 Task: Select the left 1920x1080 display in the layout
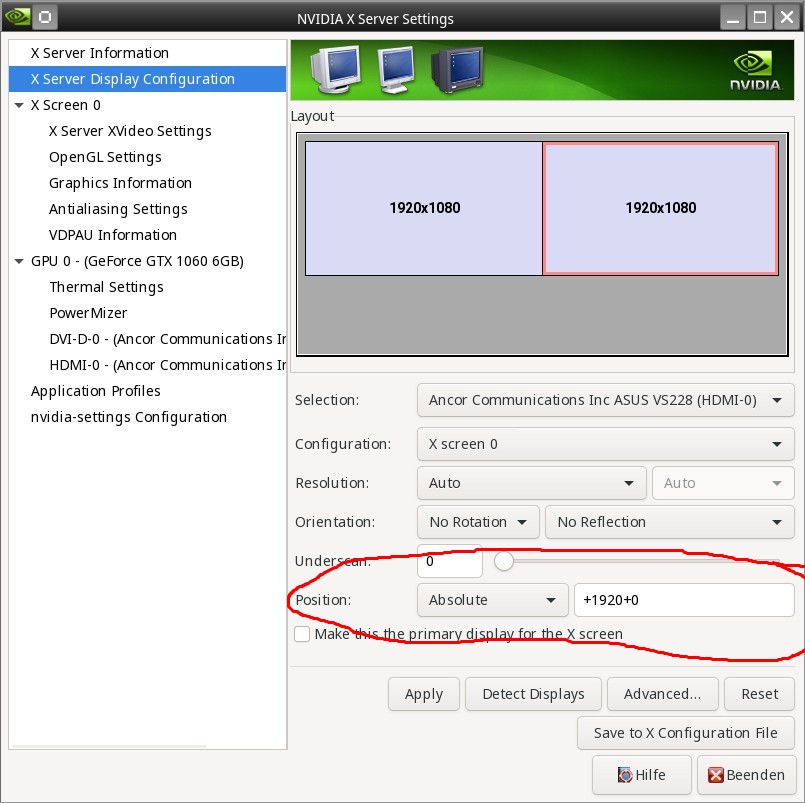(x=424, y=208)
